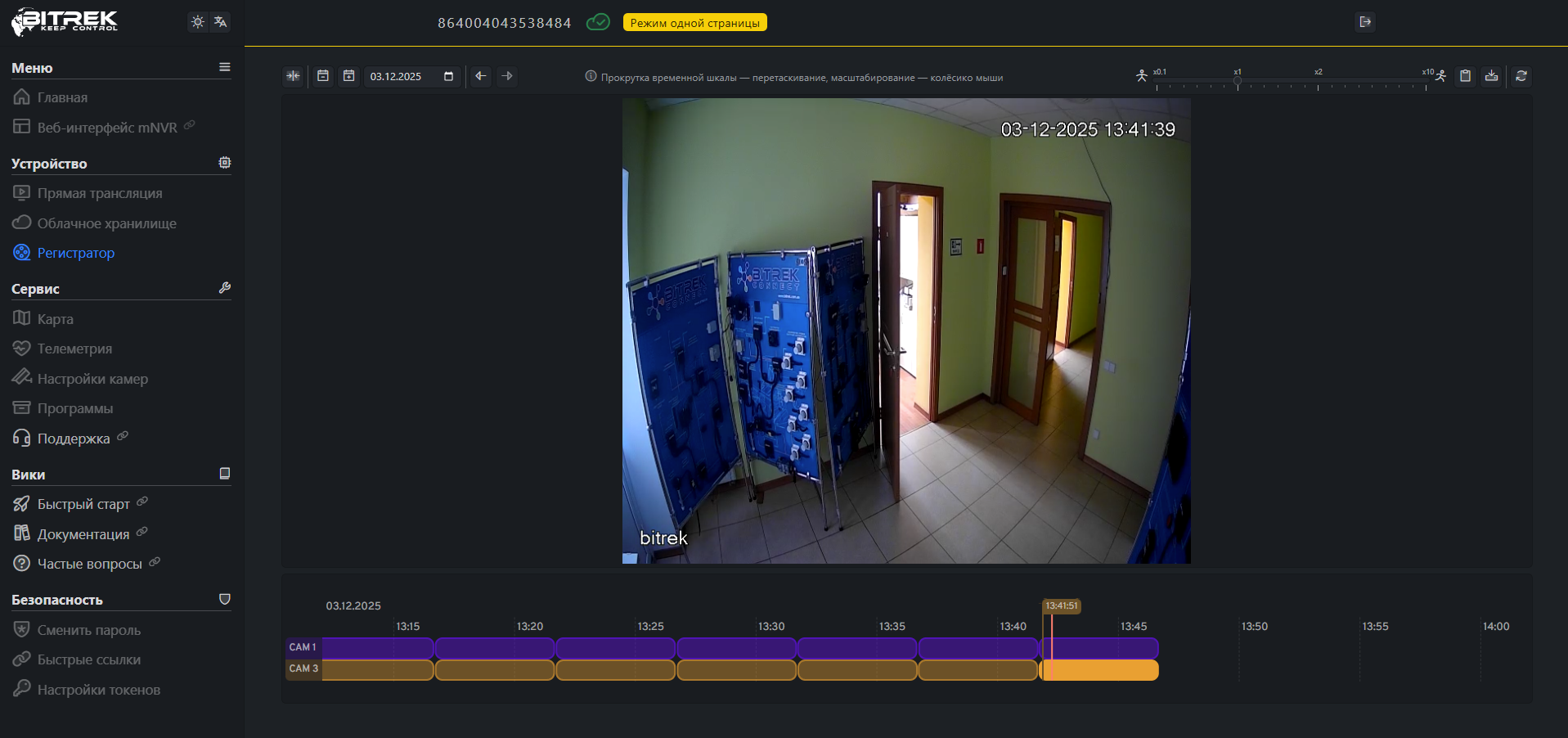Screen dimensions: 1568x738
Task: Open the date picker calendar dropdown
Action: pos(448,76)
